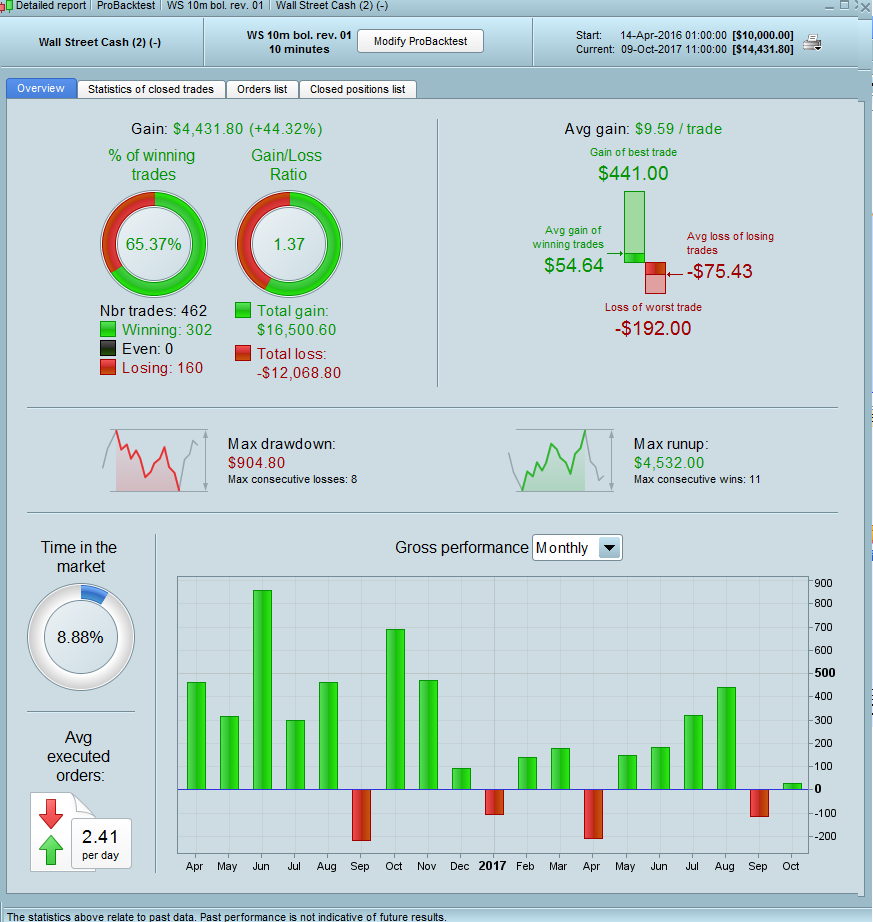This screenshot has width=873, height=922.
Task: Click the $54.64 average winning gain
Action: (x=574, y=265)
